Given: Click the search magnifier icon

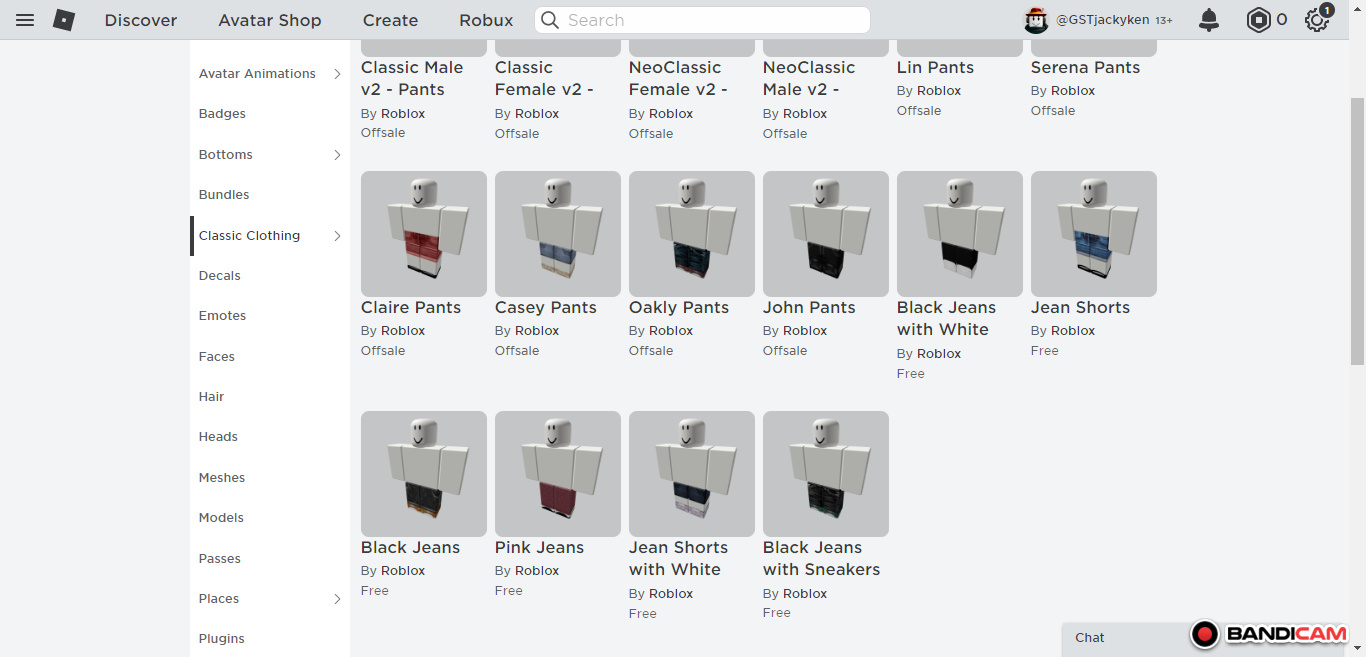Looking at the screenshot, I should click(x=549, y=20).
